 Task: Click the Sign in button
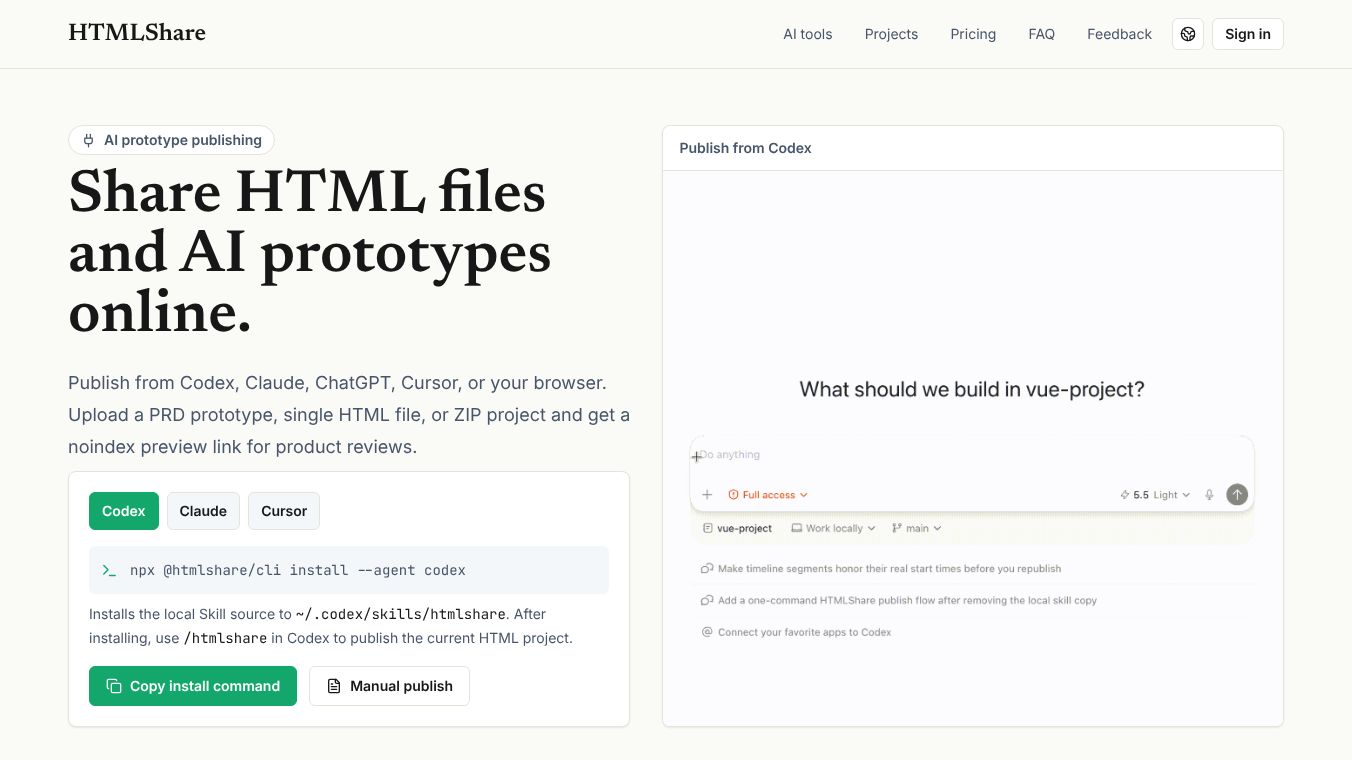pos(1248,34)
